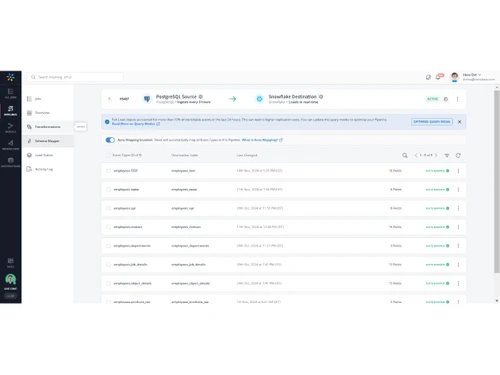
Task: Click the Destination Table column header
Action: coord(184,155)
